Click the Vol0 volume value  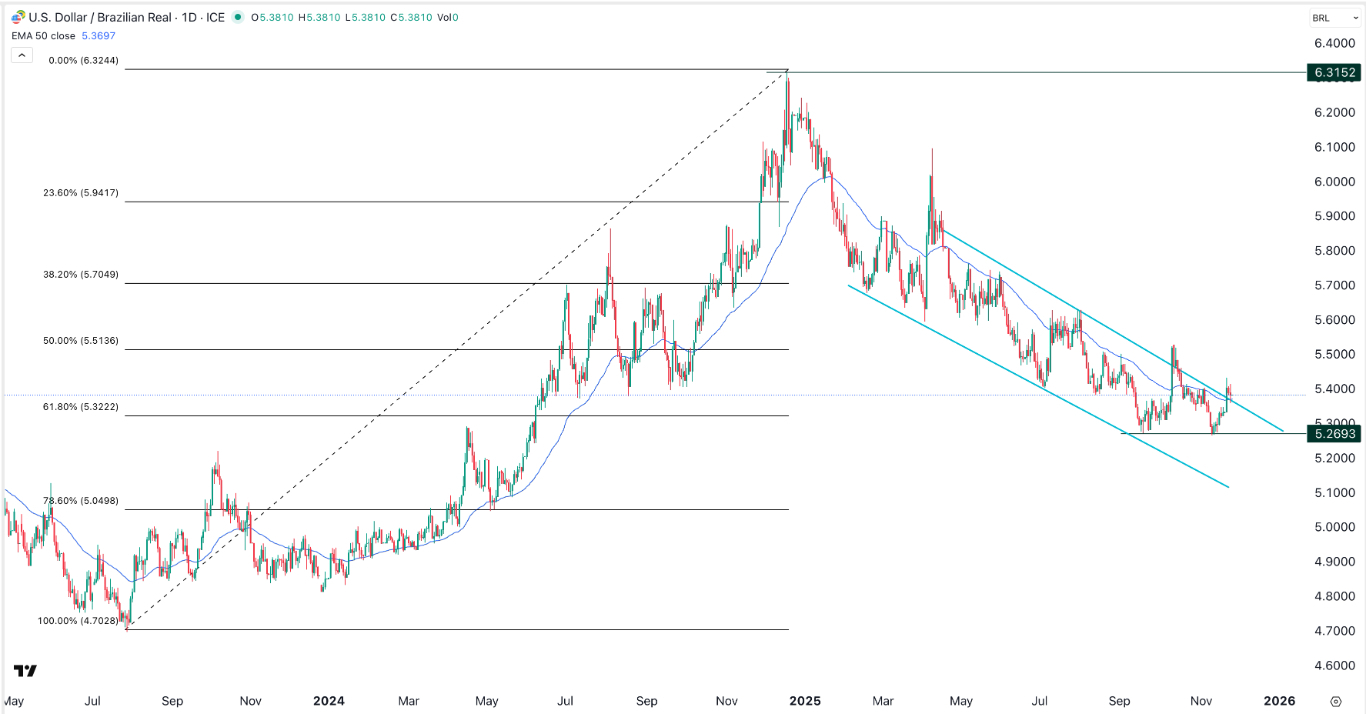coord(447,17)
